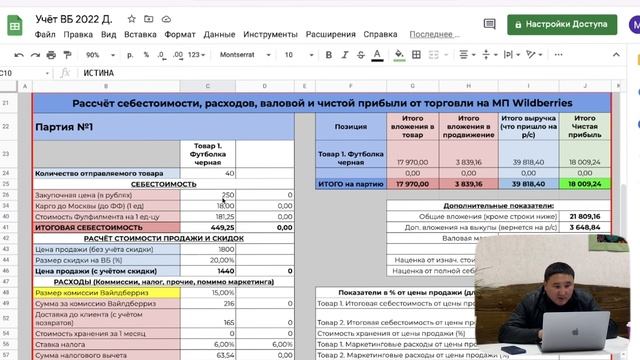Open the font size 10 dropdown
The width and height of the screenshot is (640, 360).
tap(299, 55)
